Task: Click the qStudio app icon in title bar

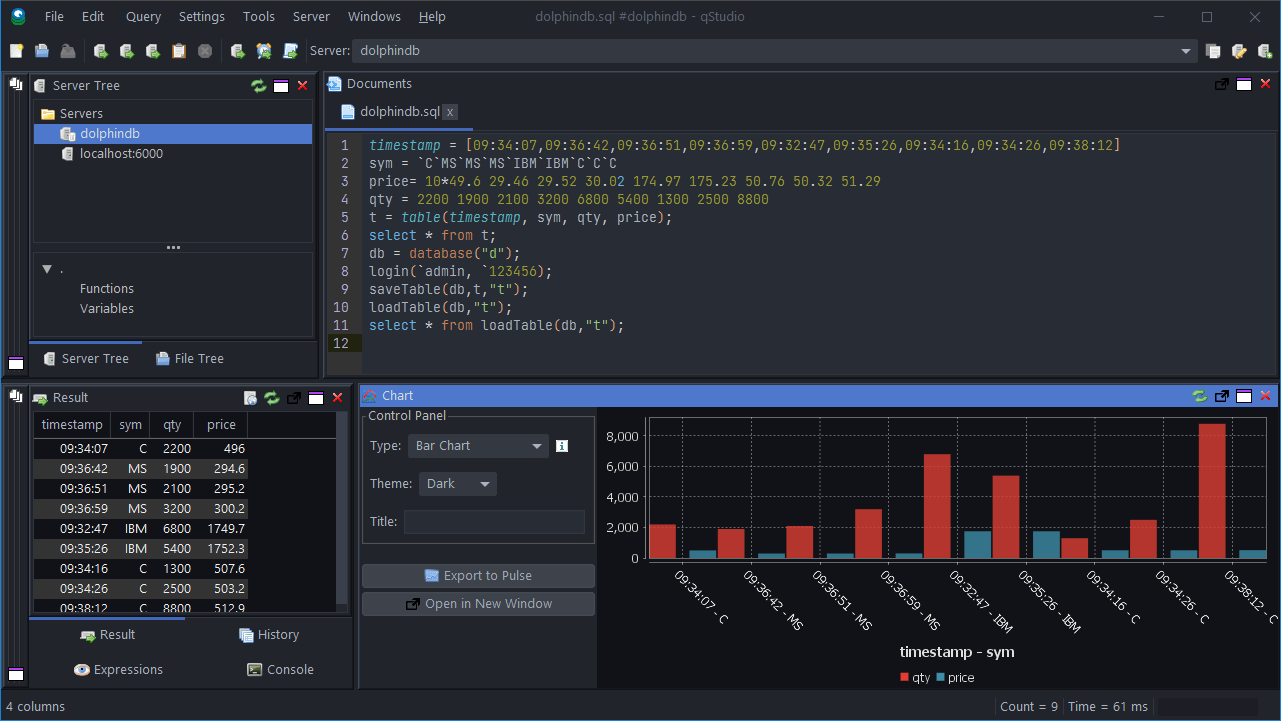Action: pos(18,16)
